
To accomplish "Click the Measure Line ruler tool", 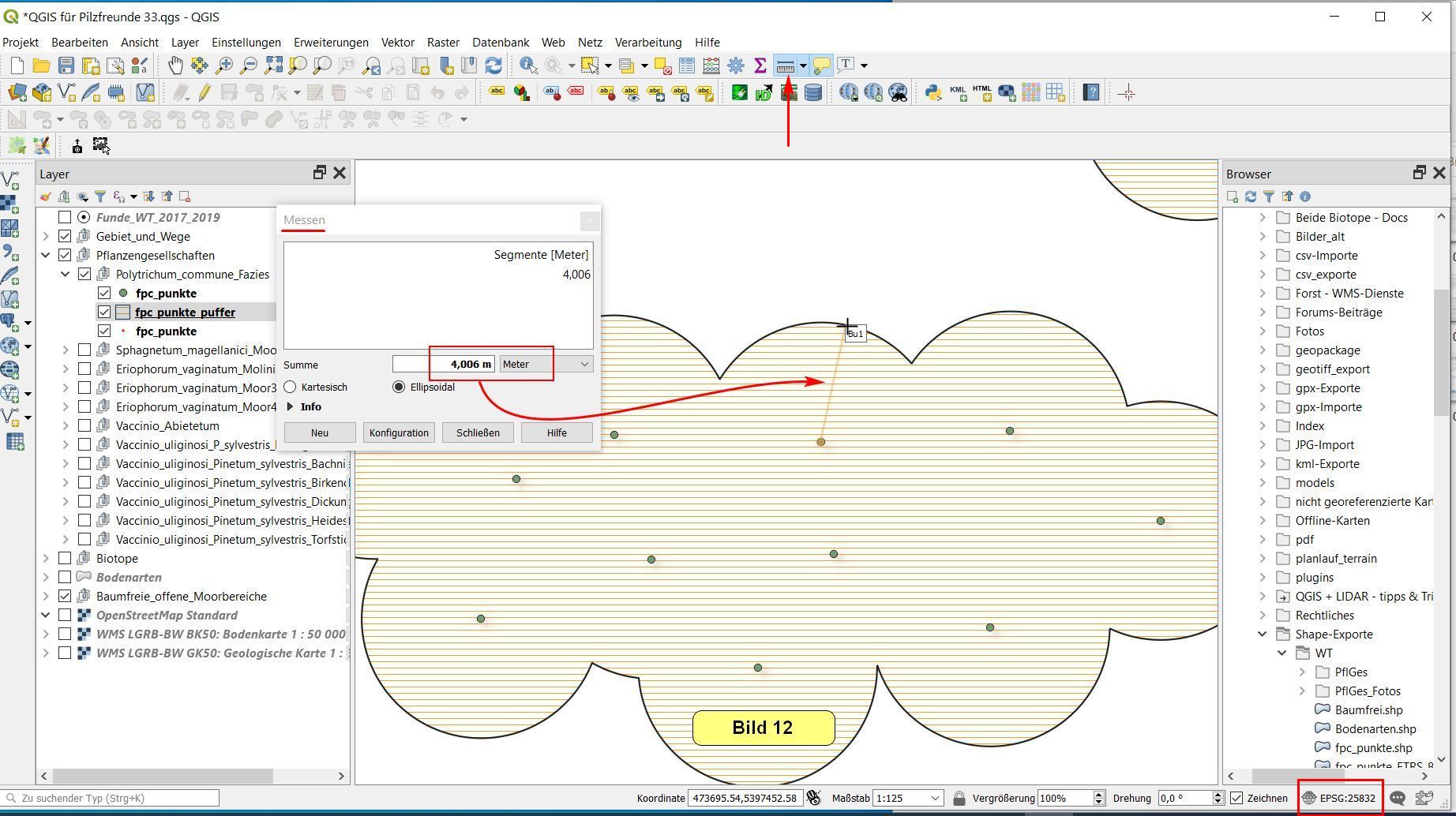I will pyautogui.click(x=785, y=66).
